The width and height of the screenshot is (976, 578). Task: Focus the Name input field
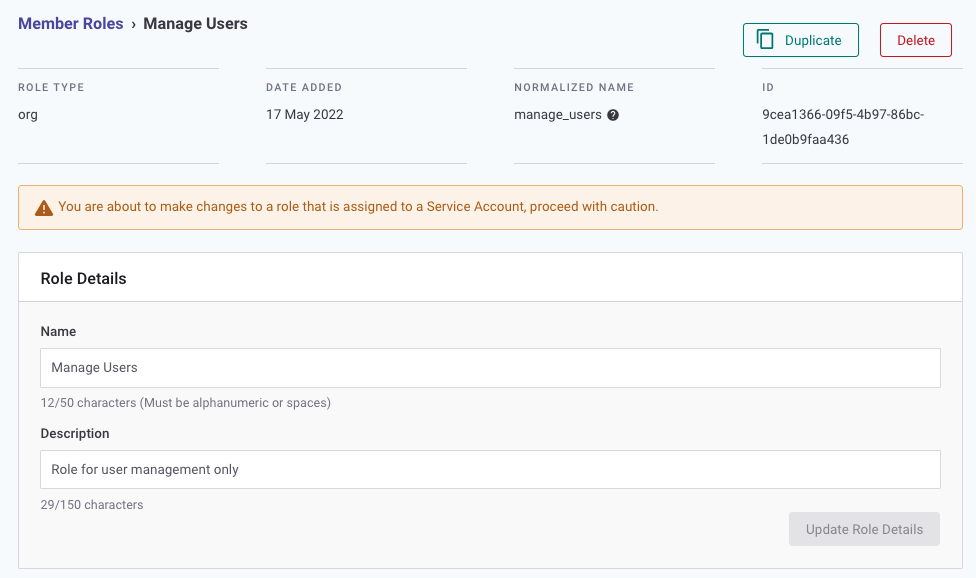coord(490,368)
